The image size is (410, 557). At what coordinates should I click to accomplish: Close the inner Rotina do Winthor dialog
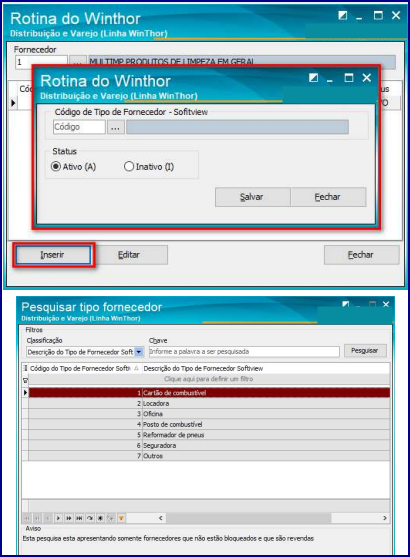coord(367,78)
